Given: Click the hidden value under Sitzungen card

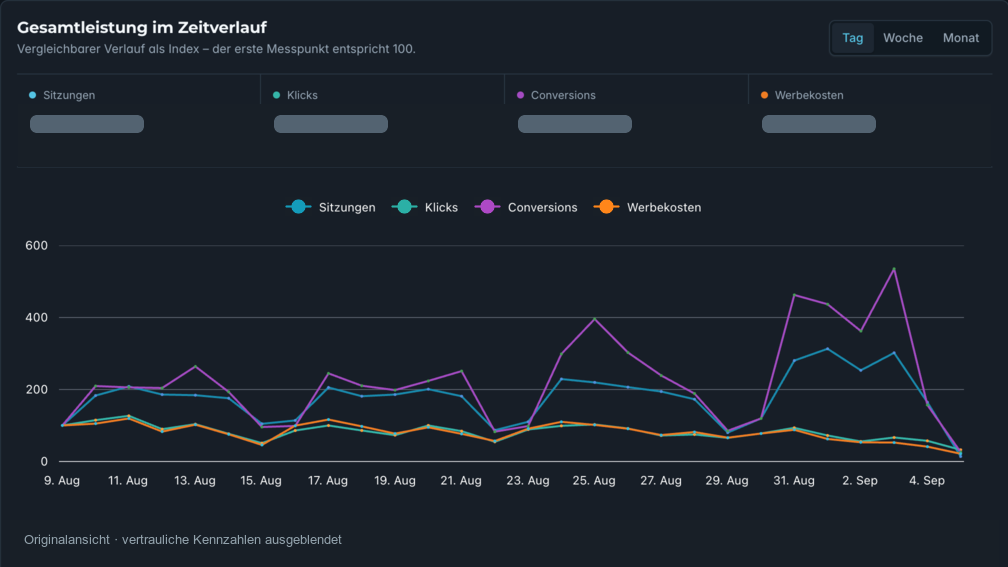Looking at the screenshot, I should coord(87,124).
